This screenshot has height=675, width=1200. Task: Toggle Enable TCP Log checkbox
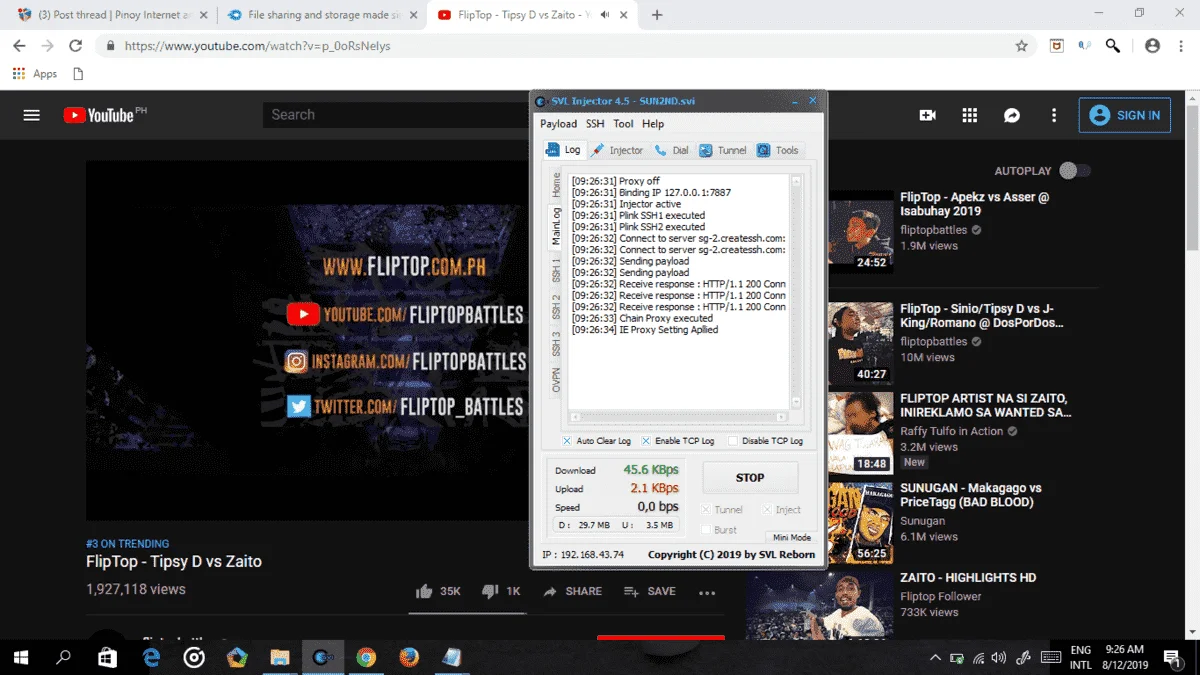[x=678, y=441]
